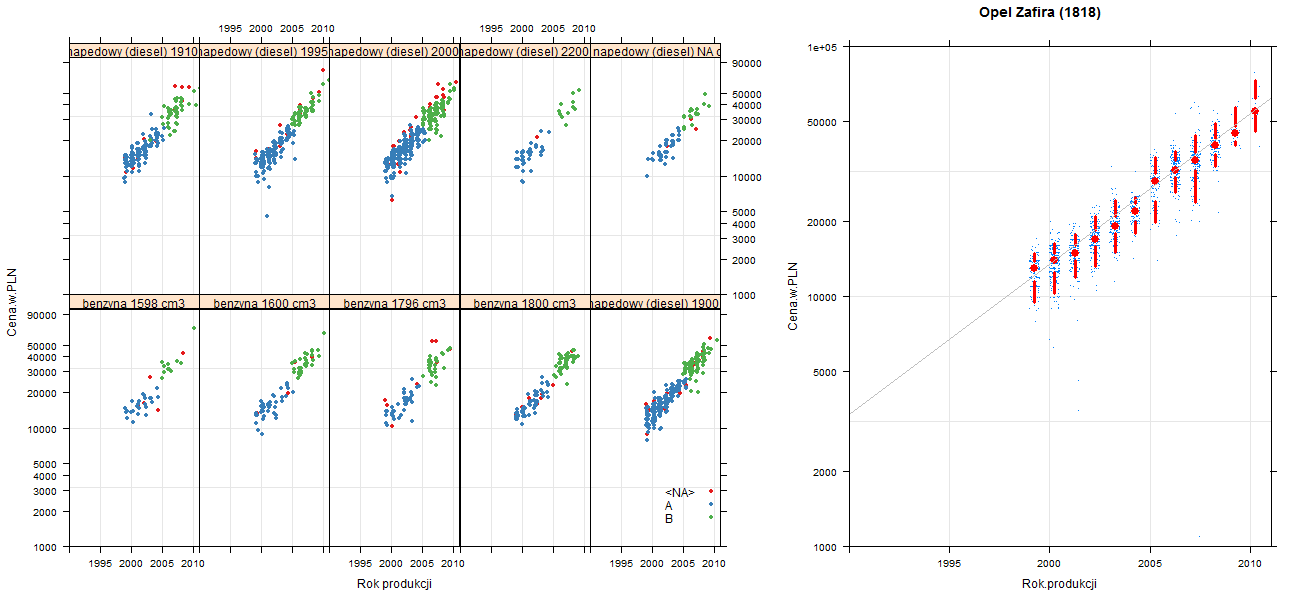The height and width of the screenshot is (600, 1300).
Task: Select the "benzyna 1796 cm3" panel strip label
Action: pyautogui.click(x=394, y=302)
